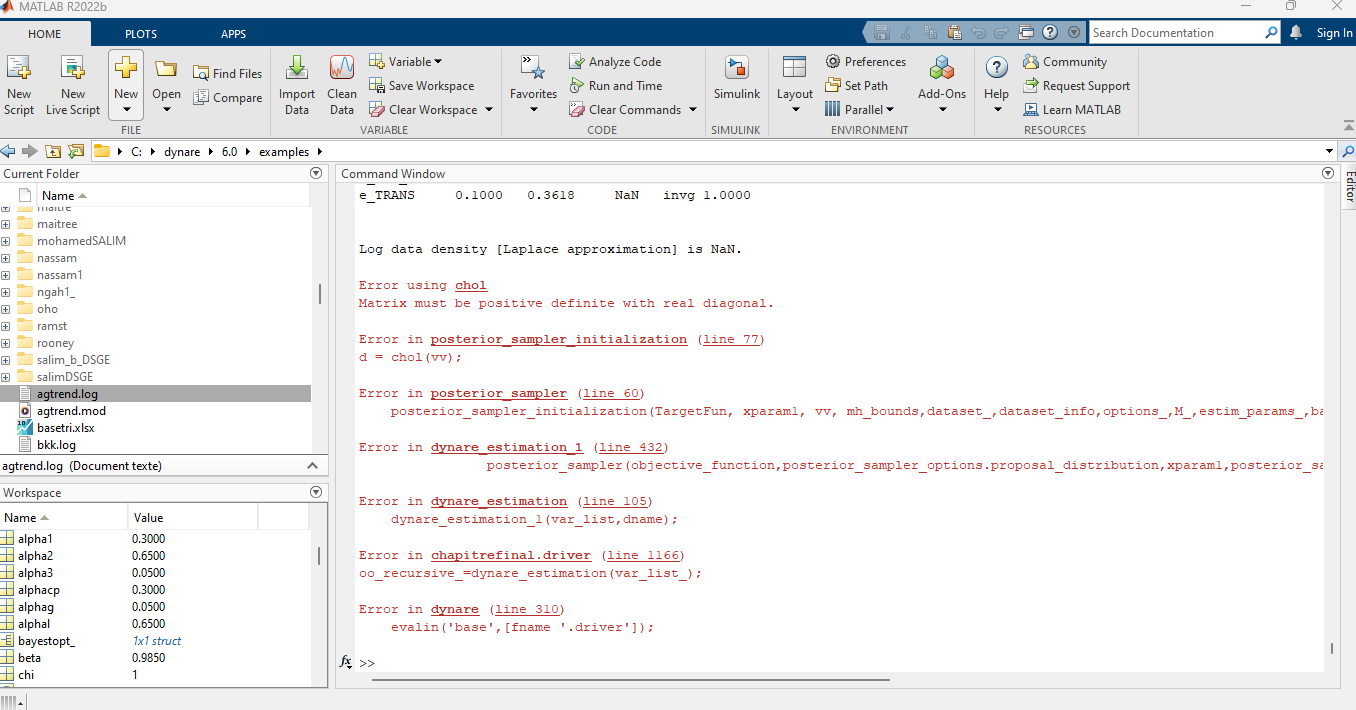1356x710 pixels.
Task: Click 'examples' in the address path
Action: pyautogui.click(x=285, y=151)
